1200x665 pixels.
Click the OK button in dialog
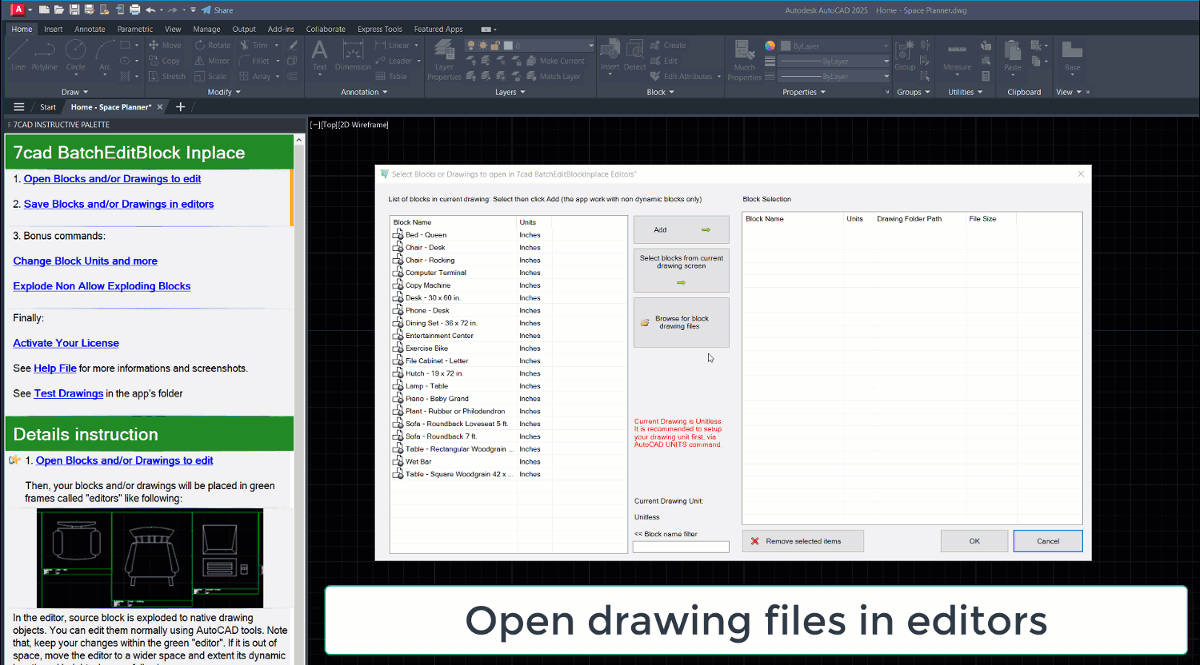pos(974,541)
